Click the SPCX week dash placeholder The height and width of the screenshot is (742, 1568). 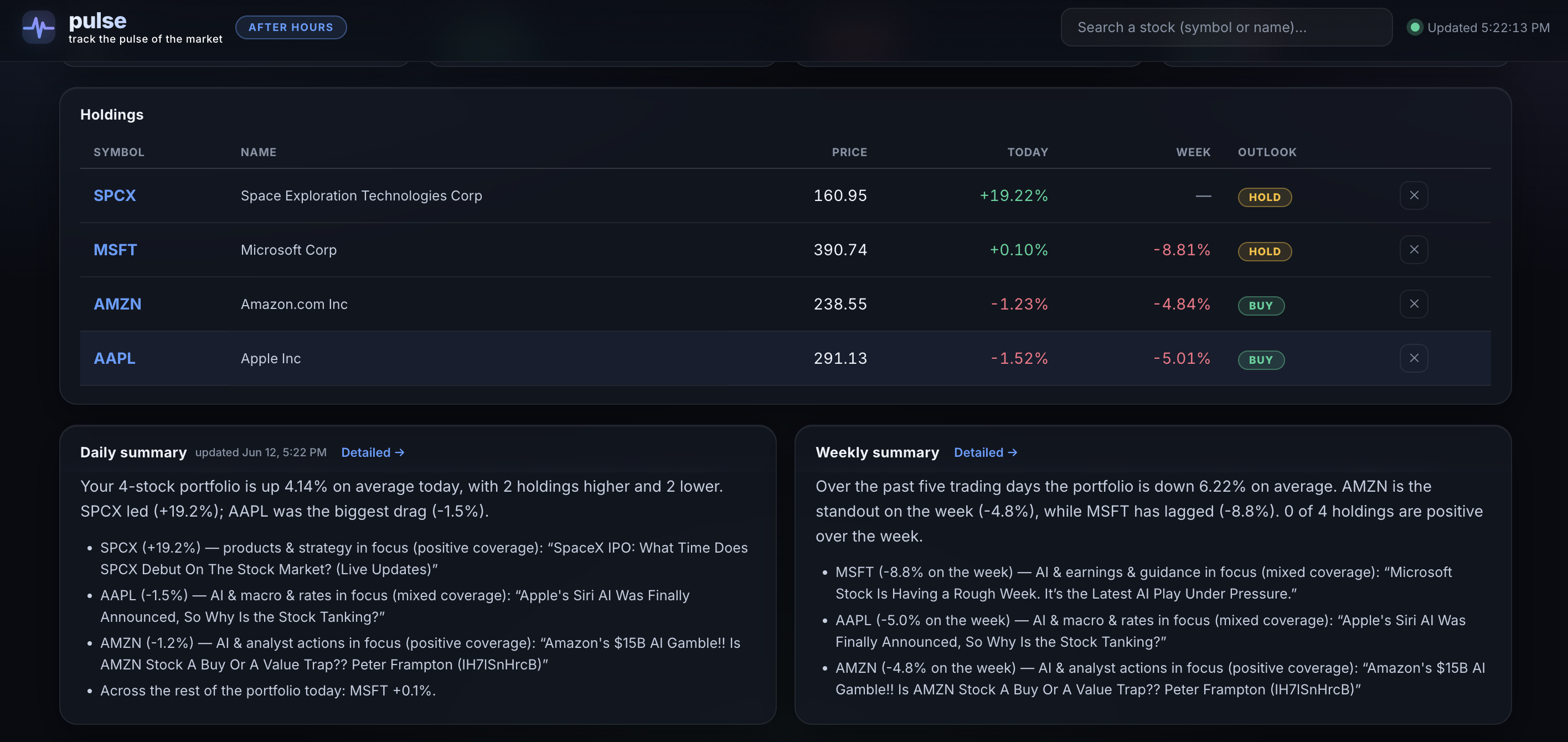pos(1203,195)
